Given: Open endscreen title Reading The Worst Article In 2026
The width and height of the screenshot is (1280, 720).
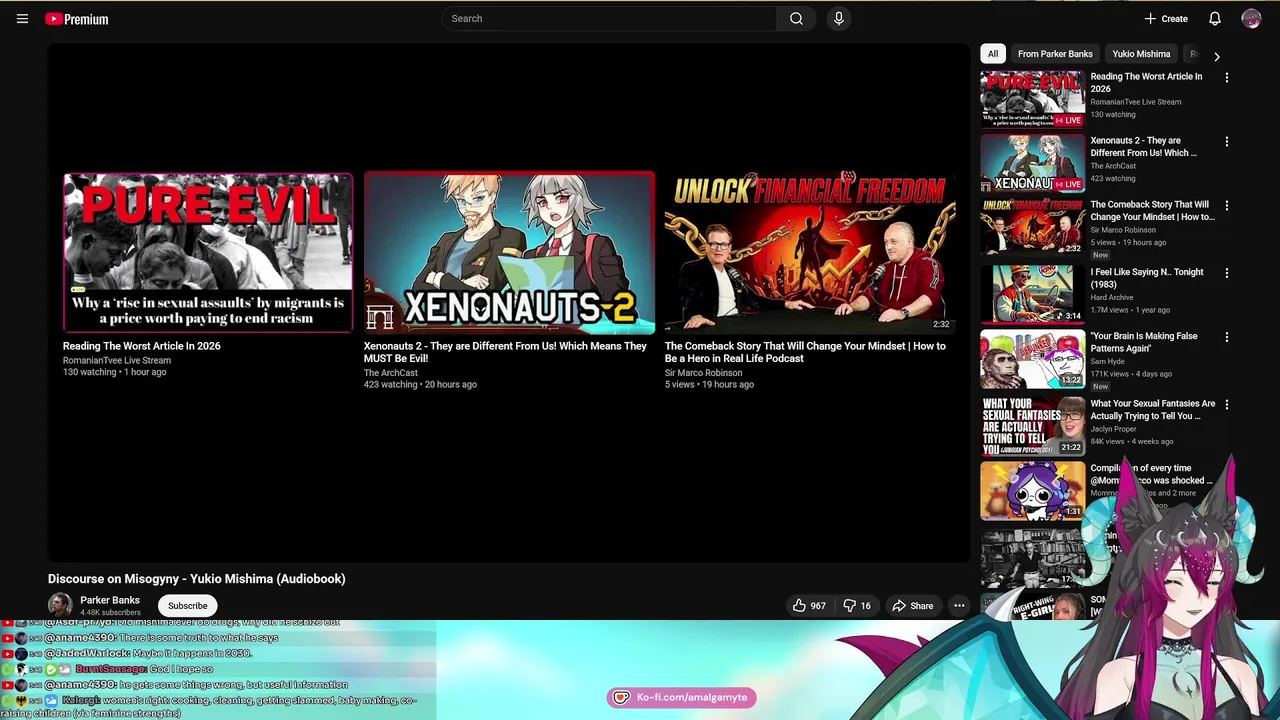Looking at the screenshot, I should [142, 346].
